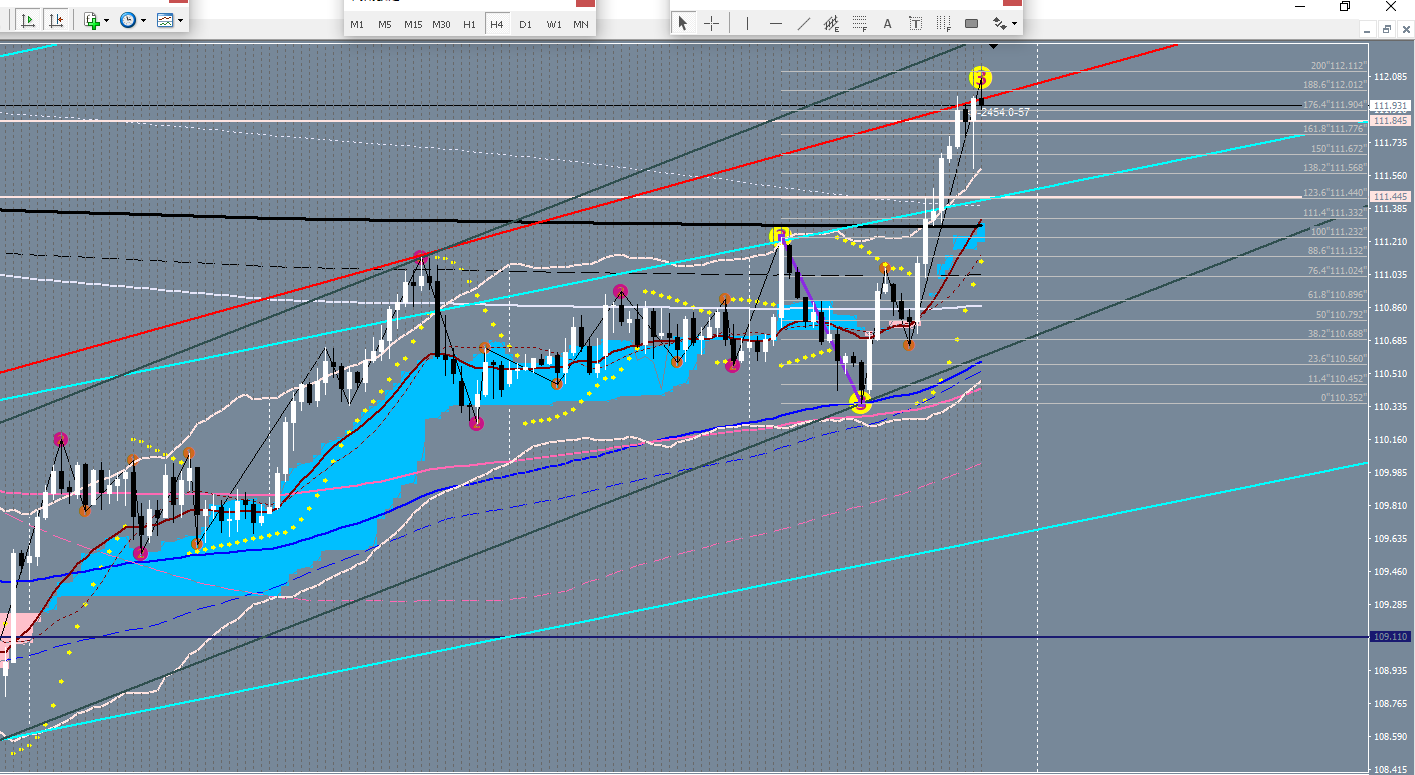Switch to the H4 timeframe
The image size is (1415, 775).
click(x=496, y=24)
